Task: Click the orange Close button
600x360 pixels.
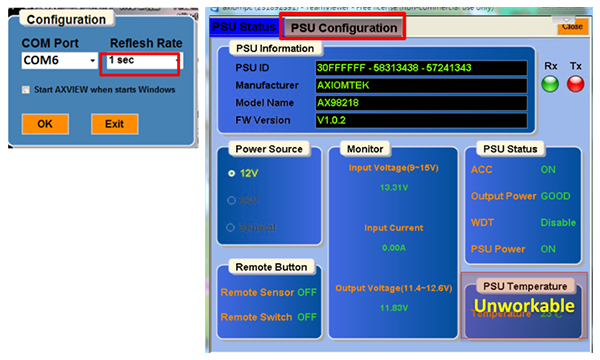Action: tap(572, 26)
